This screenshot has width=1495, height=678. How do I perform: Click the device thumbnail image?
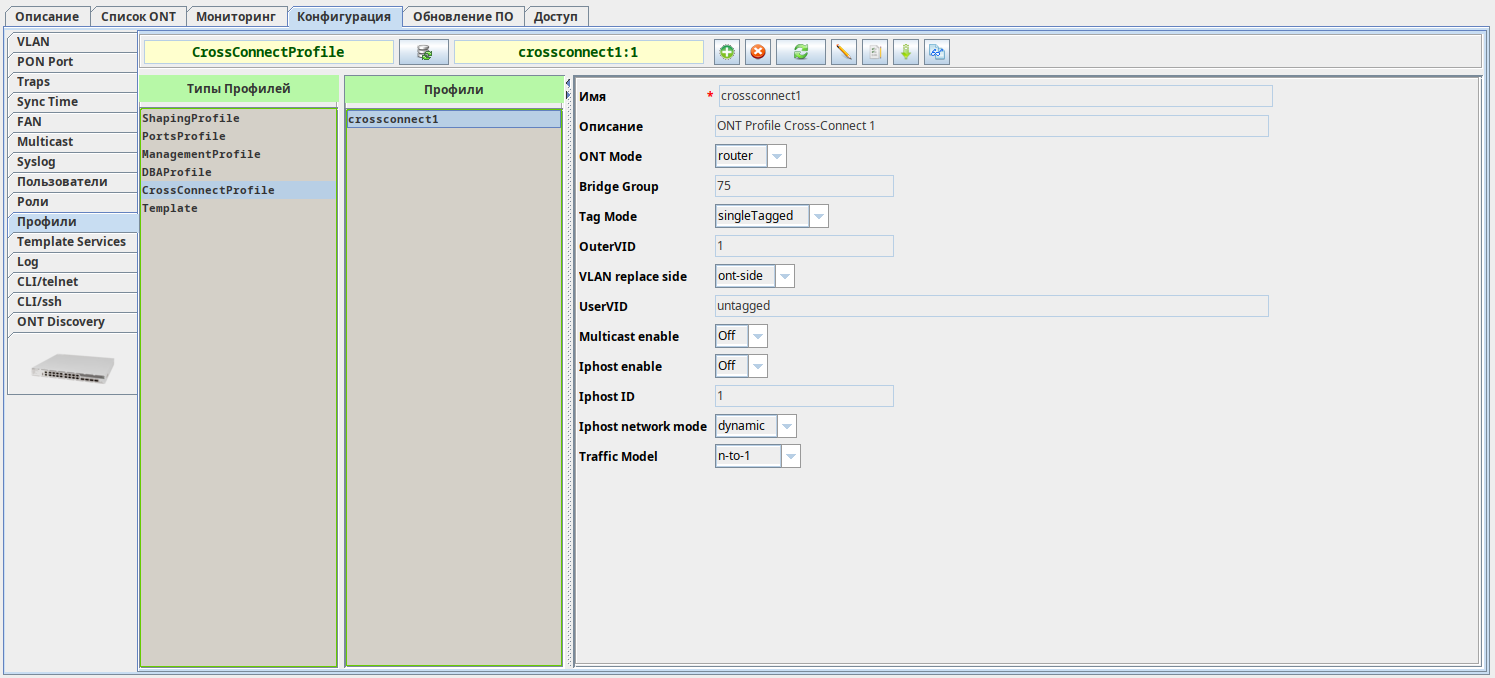[x=72, y=367]
